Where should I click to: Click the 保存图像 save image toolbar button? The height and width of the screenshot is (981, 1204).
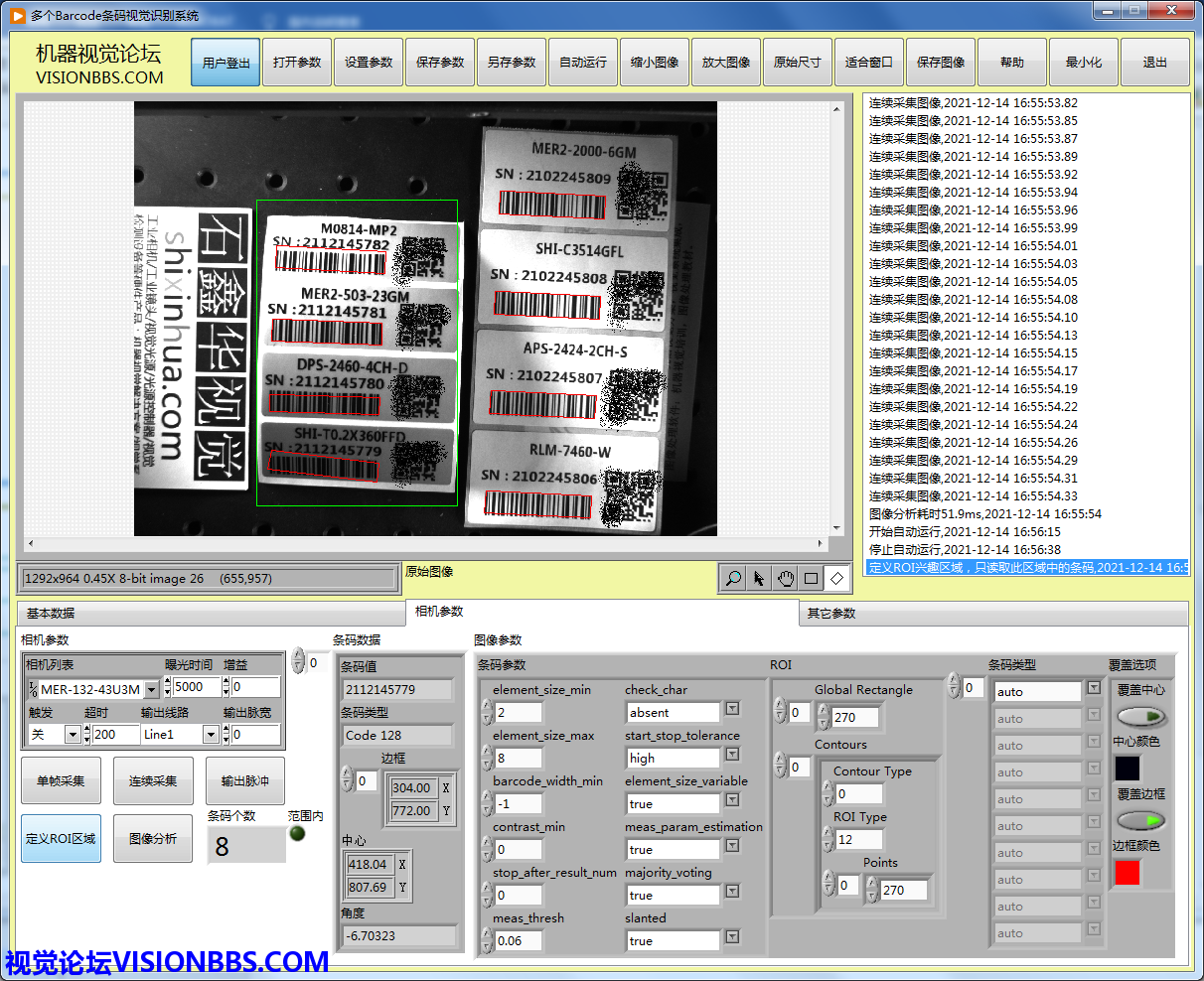pyautogui.click(x=941, y=63)
